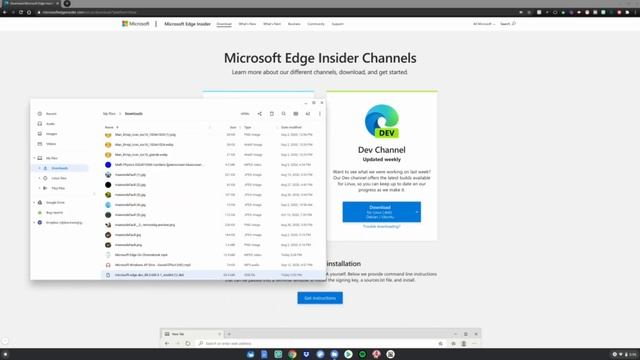The image size is (640, 360).
Task: Expand the Play files tree arrow
Action: coord(40,188)
